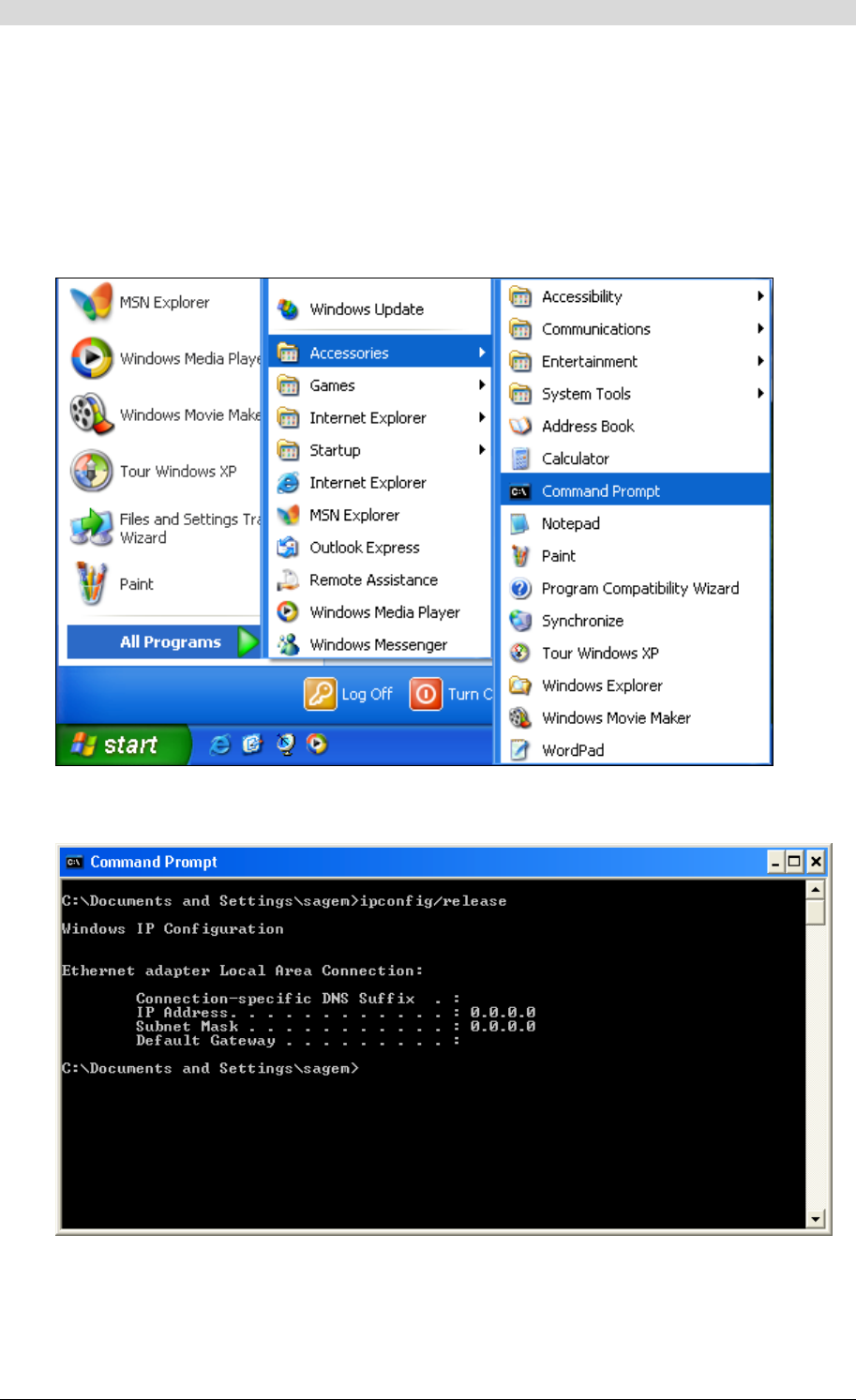Open All Programs green arrow

tap(247, 642)
